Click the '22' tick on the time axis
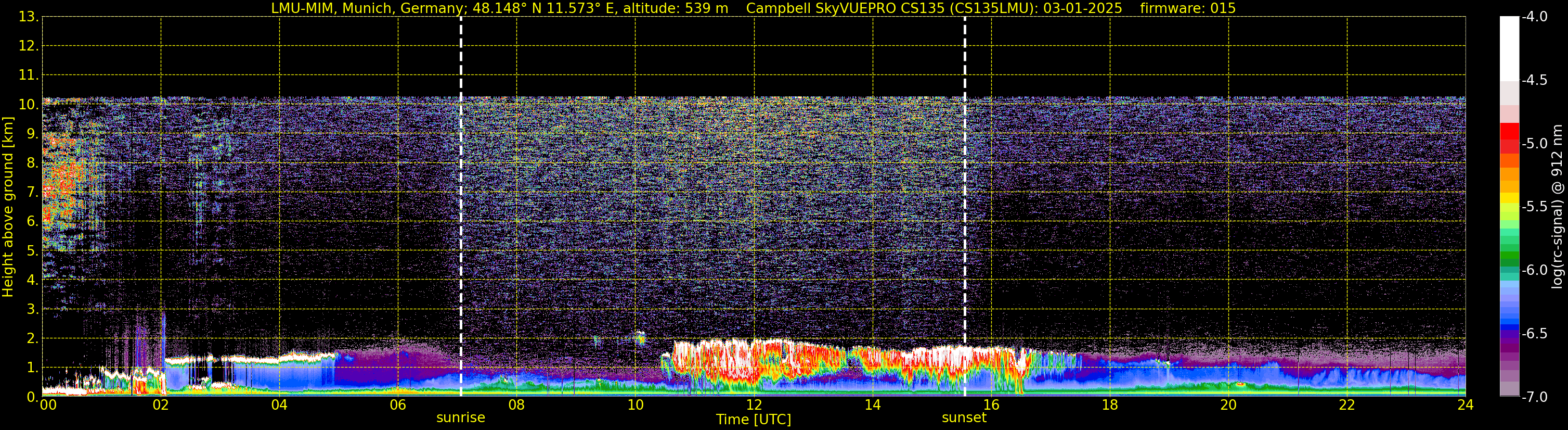The image size is (1568, 430). 1347,405
